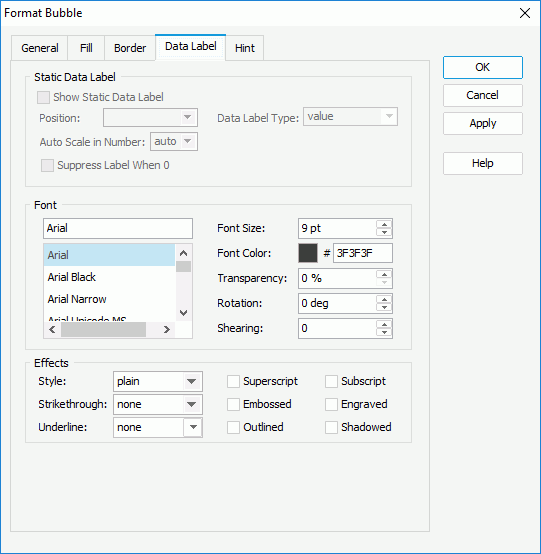Click the Apply button
This screenshot has height=554, width=541.
483,123
